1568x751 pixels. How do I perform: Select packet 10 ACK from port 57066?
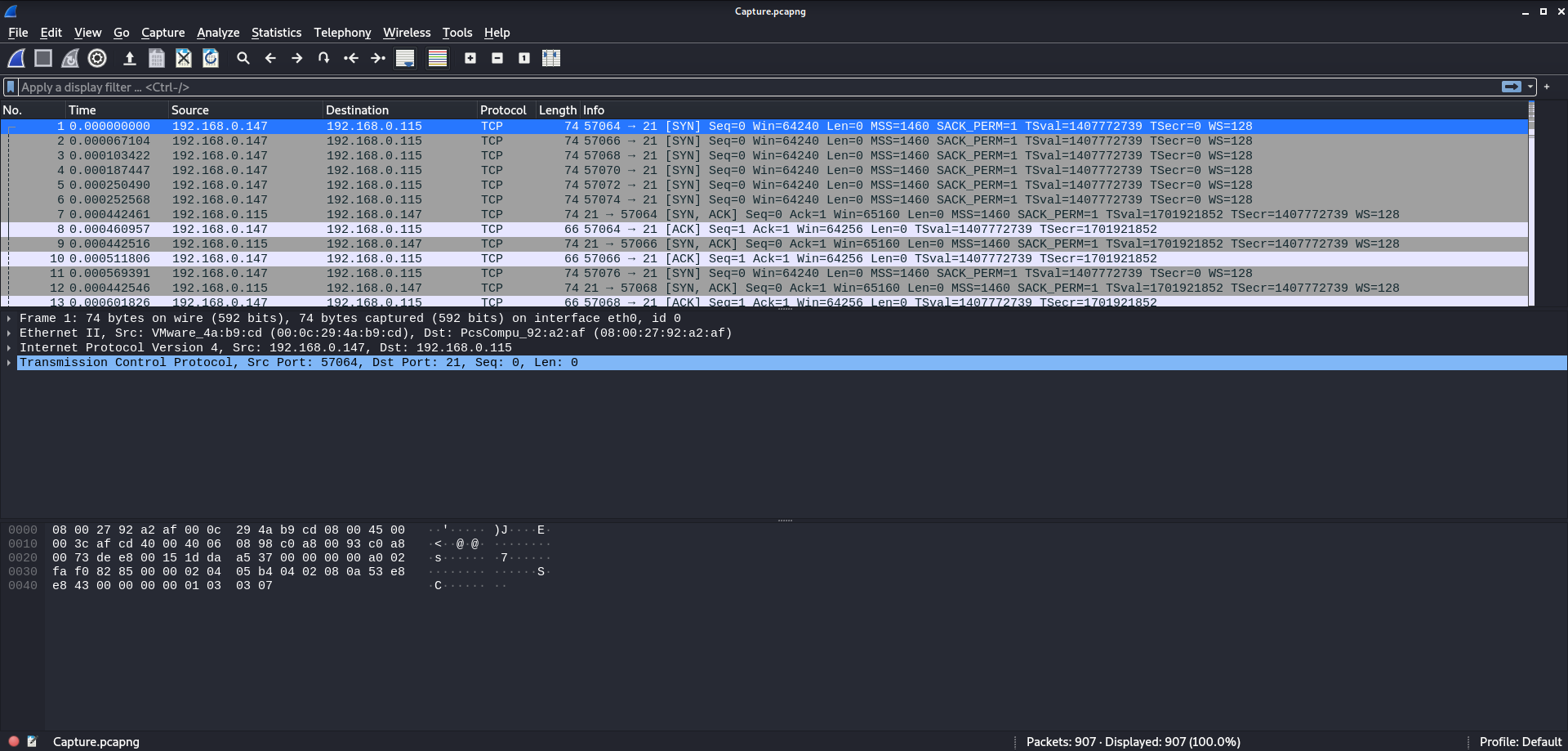(x=764, y=259)
